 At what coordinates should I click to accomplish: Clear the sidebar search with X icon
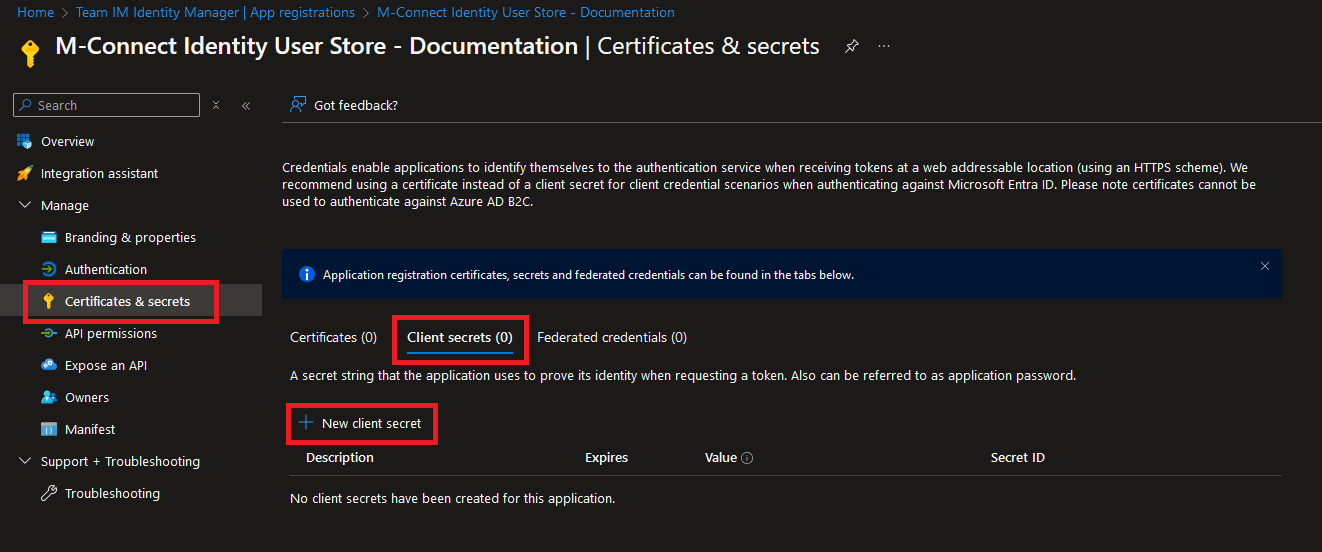216,105
